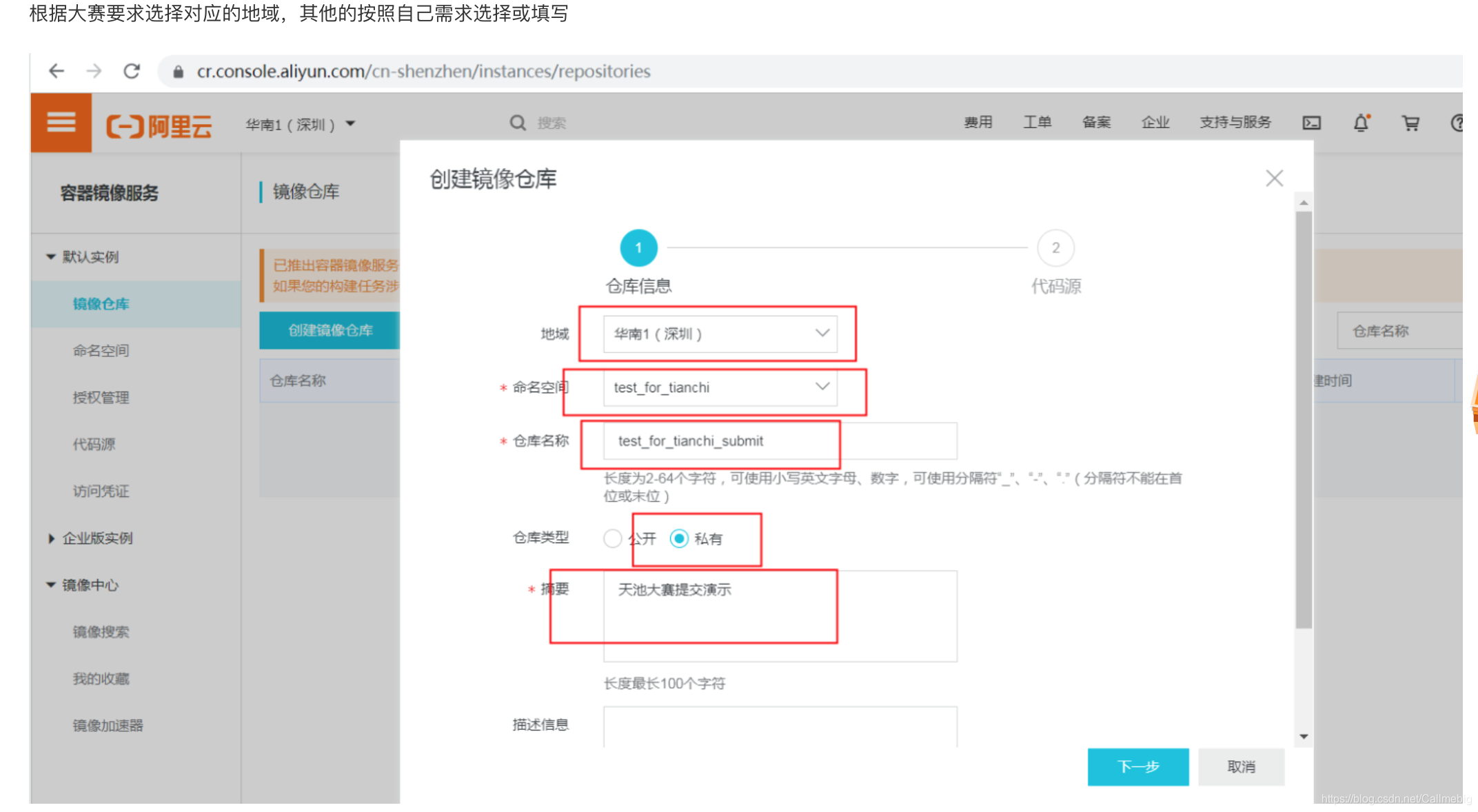Select the 公开 repository type radio button
The width and height of the screenshot is (1478, 812).
612,539
